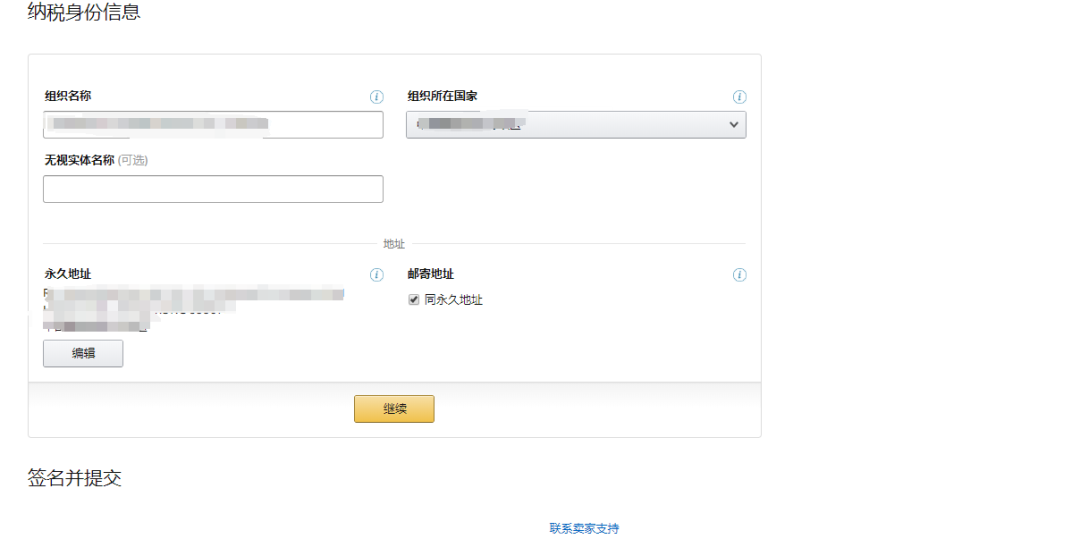Expand the 签名并提交 section heading
The height and width of the screenshot is (539, 1080).
(x=74, y=478)
